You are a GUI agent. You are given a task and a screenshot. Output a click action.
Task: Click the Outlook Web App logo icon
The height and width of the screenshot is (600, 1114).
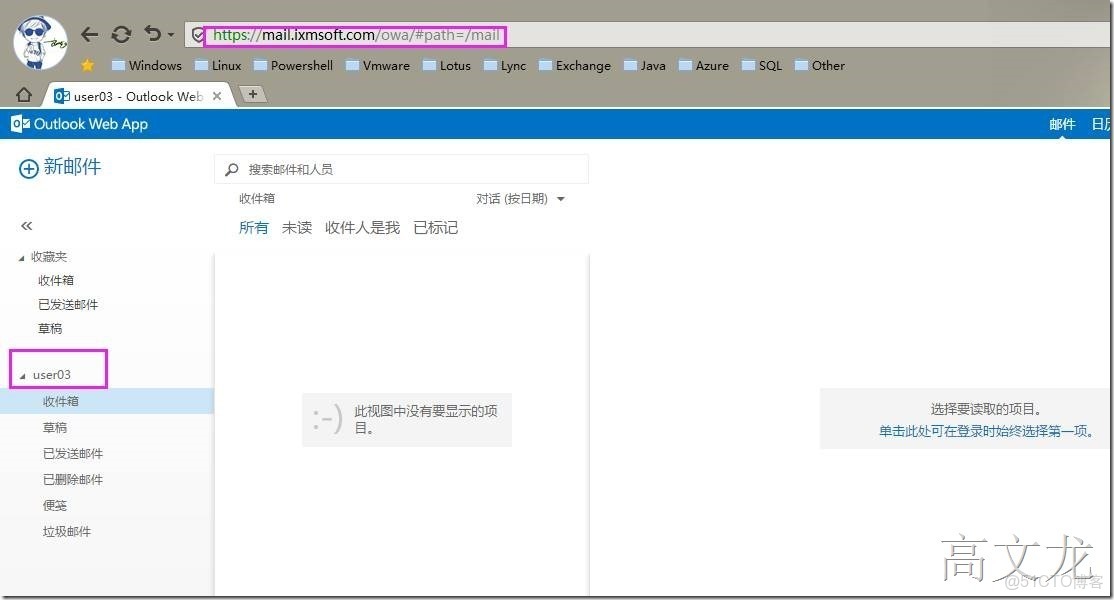[x=19, y=123]
